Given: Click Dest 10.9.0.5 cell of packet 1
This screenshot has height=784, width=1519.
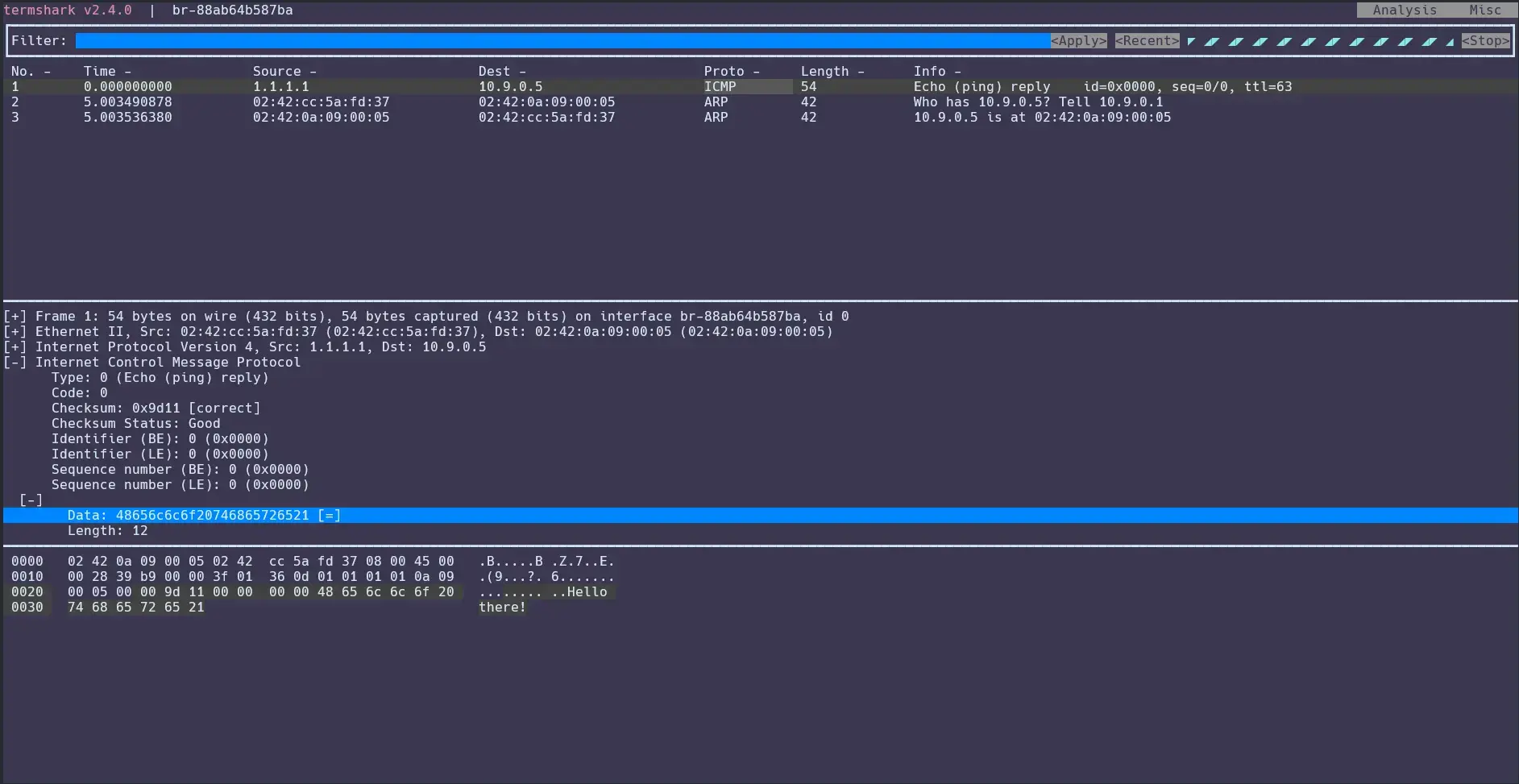Looking at the screenshot, I should pyautogui.click(x=510, y=86).
